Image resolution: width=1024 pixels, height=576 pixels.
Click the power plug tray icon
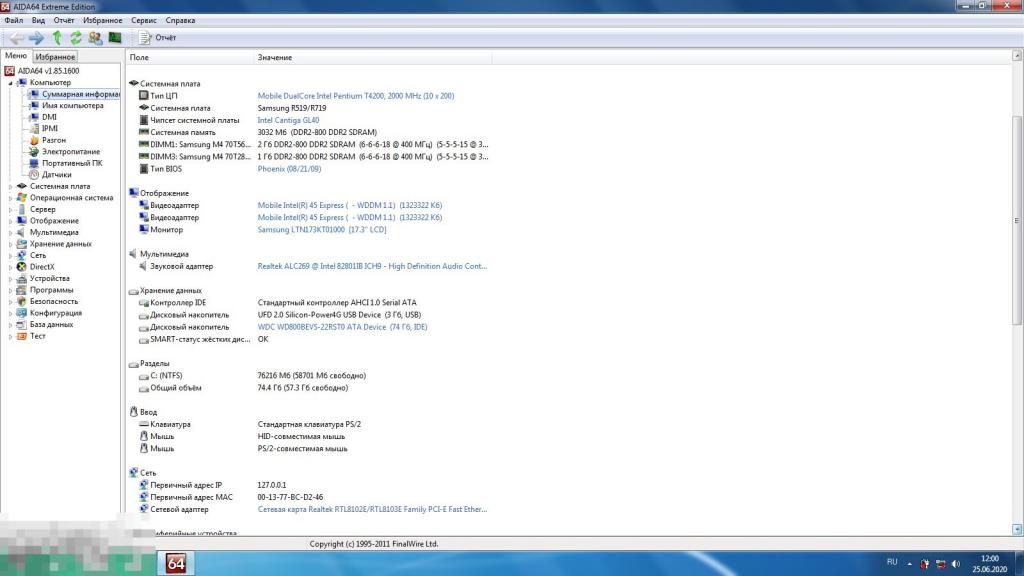coord(925,564)
